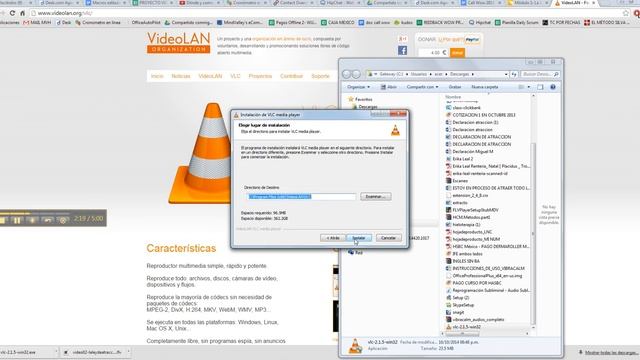Select the HCM.Metodos.part1 file icon
Screen dimensions: 640x360
(x=448, y=217)
